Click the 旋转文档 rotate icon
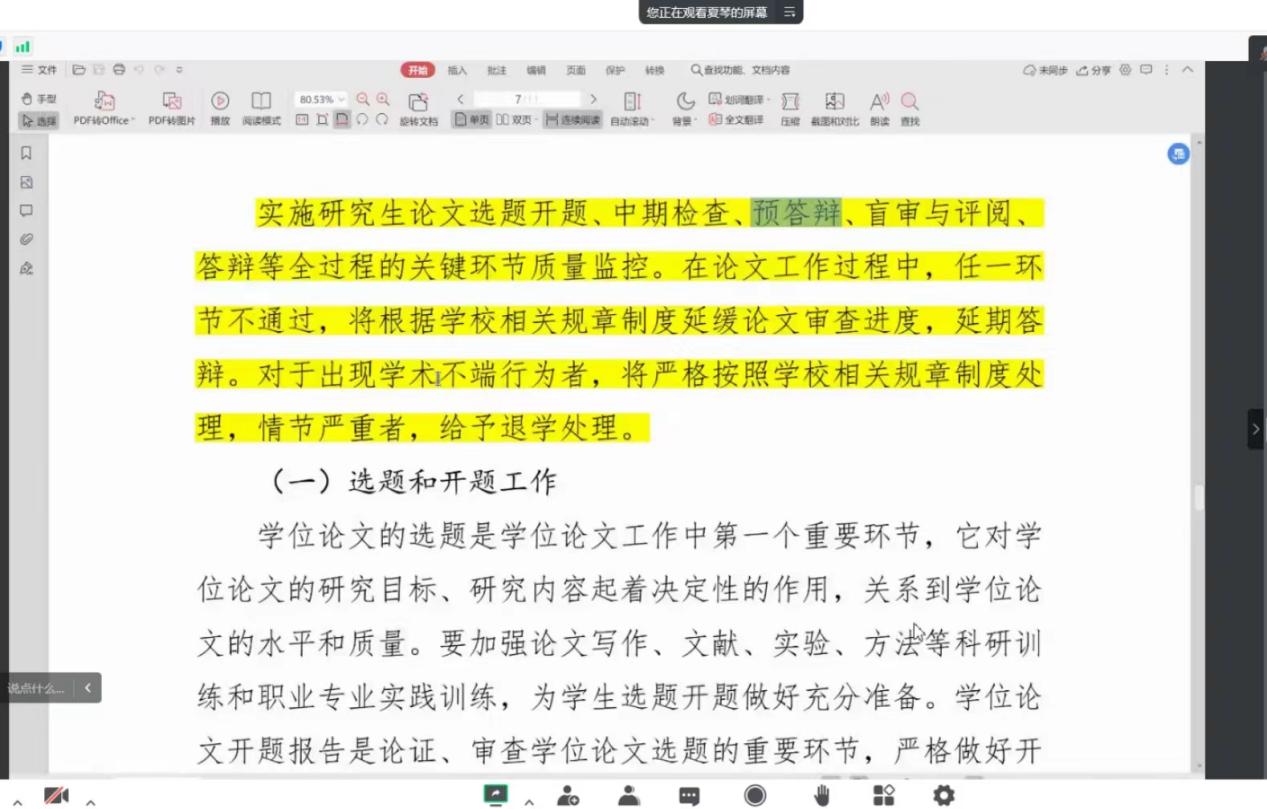Viewport: 1267px width, 809px height. point(418,102)
